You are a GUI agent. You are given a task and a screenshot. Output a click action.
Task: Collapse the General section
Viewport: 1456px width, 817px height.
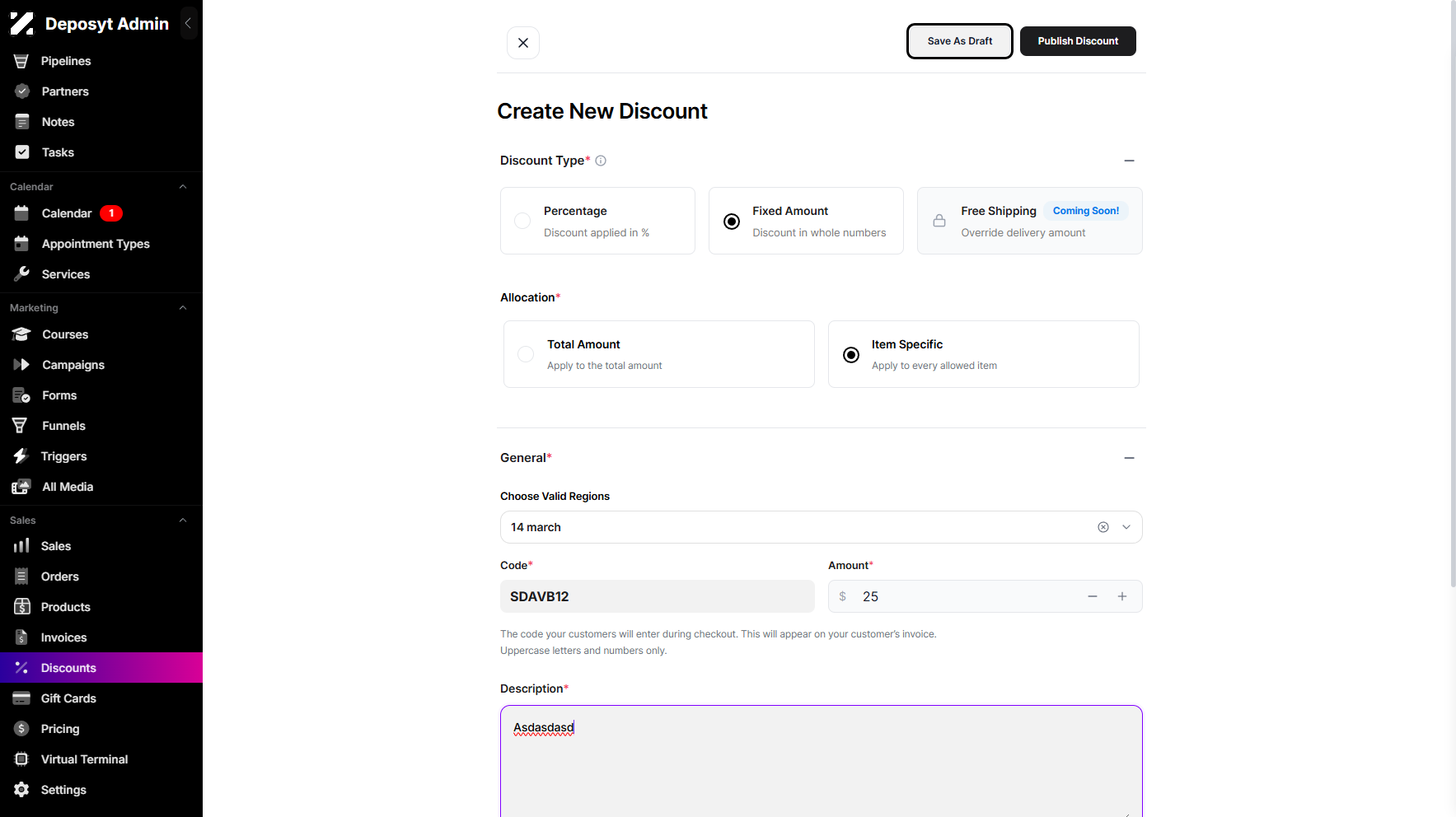1130,458
